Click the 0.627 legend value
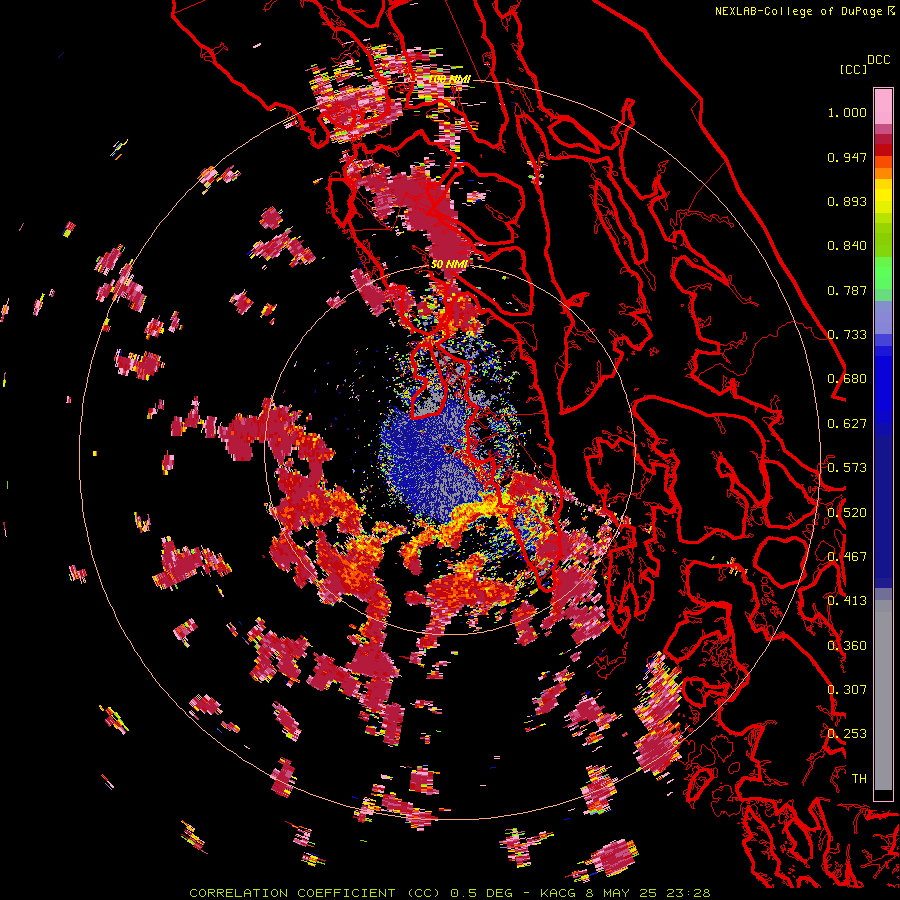900x900 pixels. (x=847, y=424)
